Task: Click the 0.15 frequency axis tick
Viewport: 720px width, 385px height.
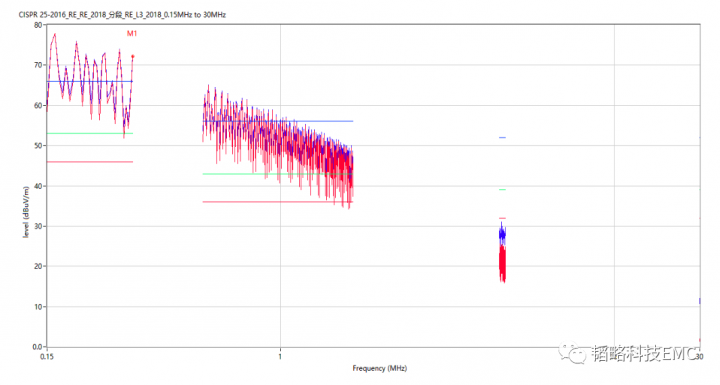Action: [47, 356]
